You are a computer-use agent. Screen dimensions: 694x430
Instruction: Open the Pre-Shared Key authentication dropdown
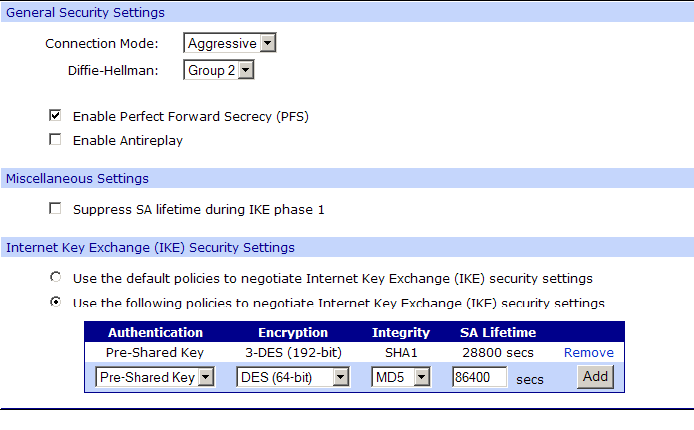click(155, 377)
